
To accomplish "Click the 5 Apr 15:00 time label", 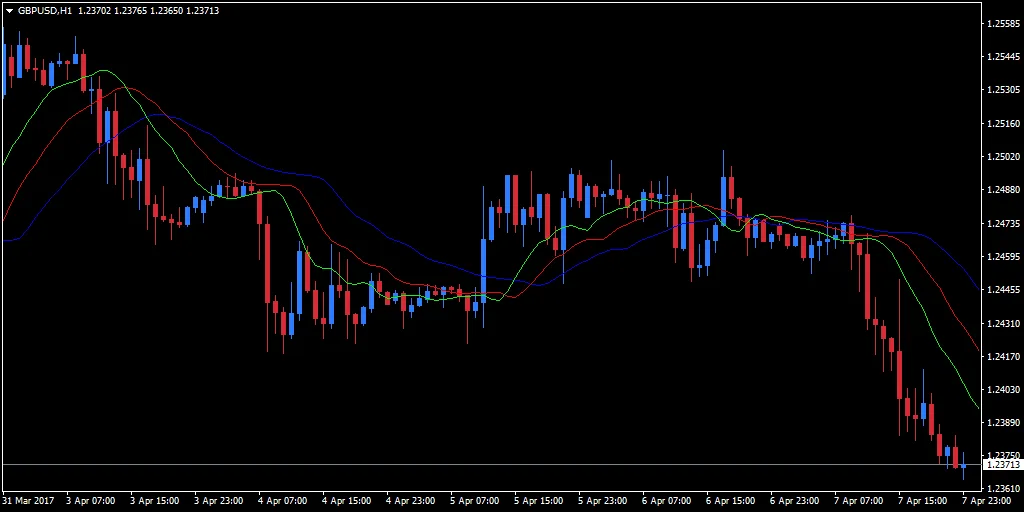I will pyautogui.click(x=539, y=501).
